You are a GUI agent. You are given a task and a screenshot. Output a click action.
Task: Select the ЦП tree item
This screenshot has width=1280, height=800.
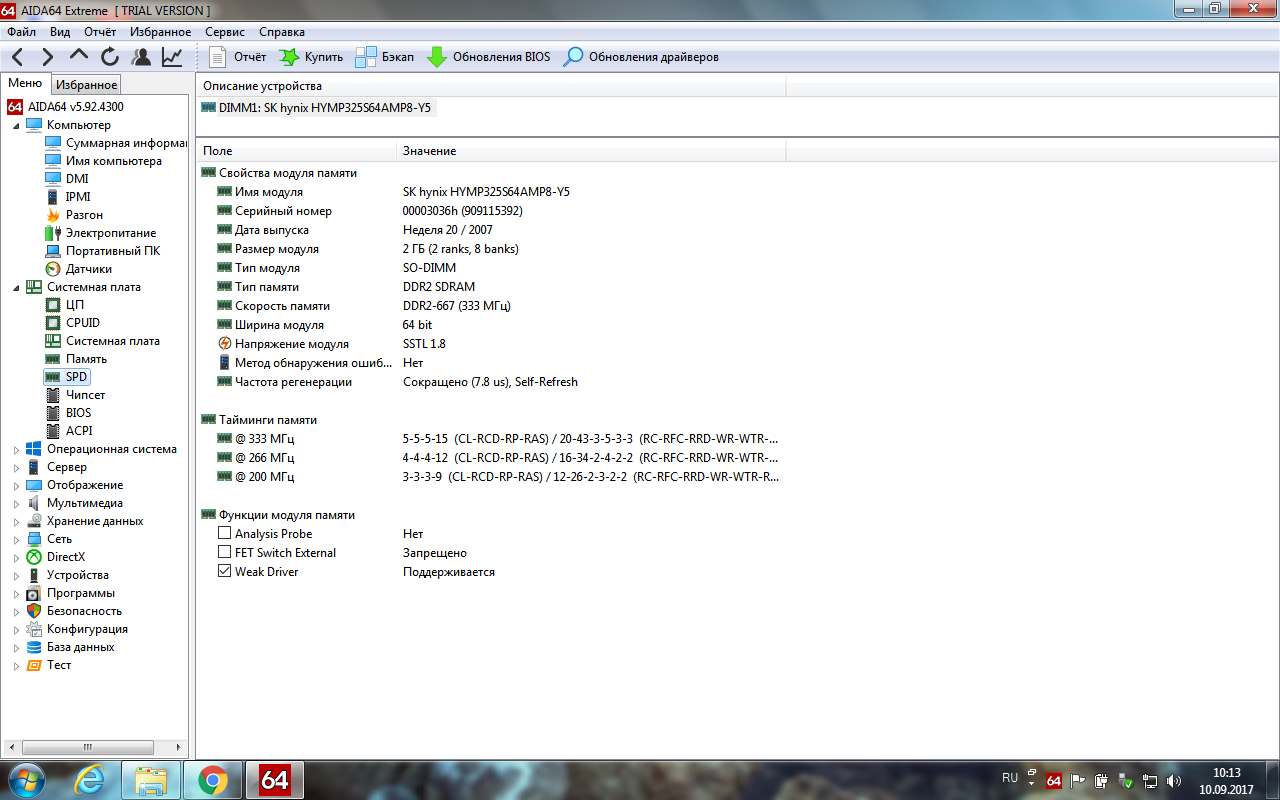[x=65, y=305]
